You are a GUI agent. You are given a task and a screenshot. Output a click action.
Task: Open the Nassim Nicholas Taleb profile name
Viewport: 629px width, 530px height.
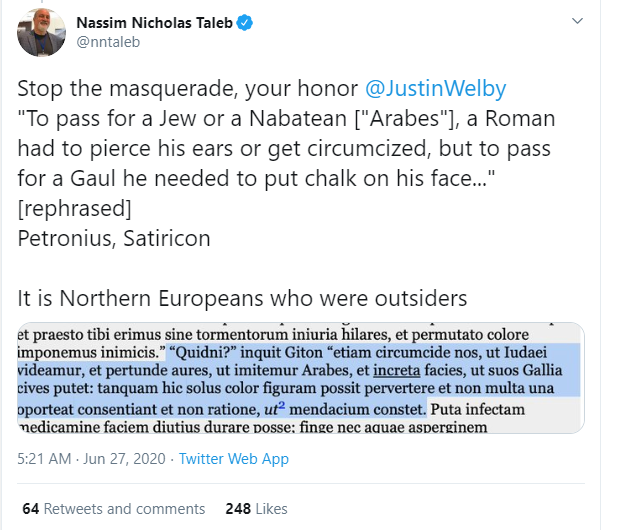tap(161, 24)
